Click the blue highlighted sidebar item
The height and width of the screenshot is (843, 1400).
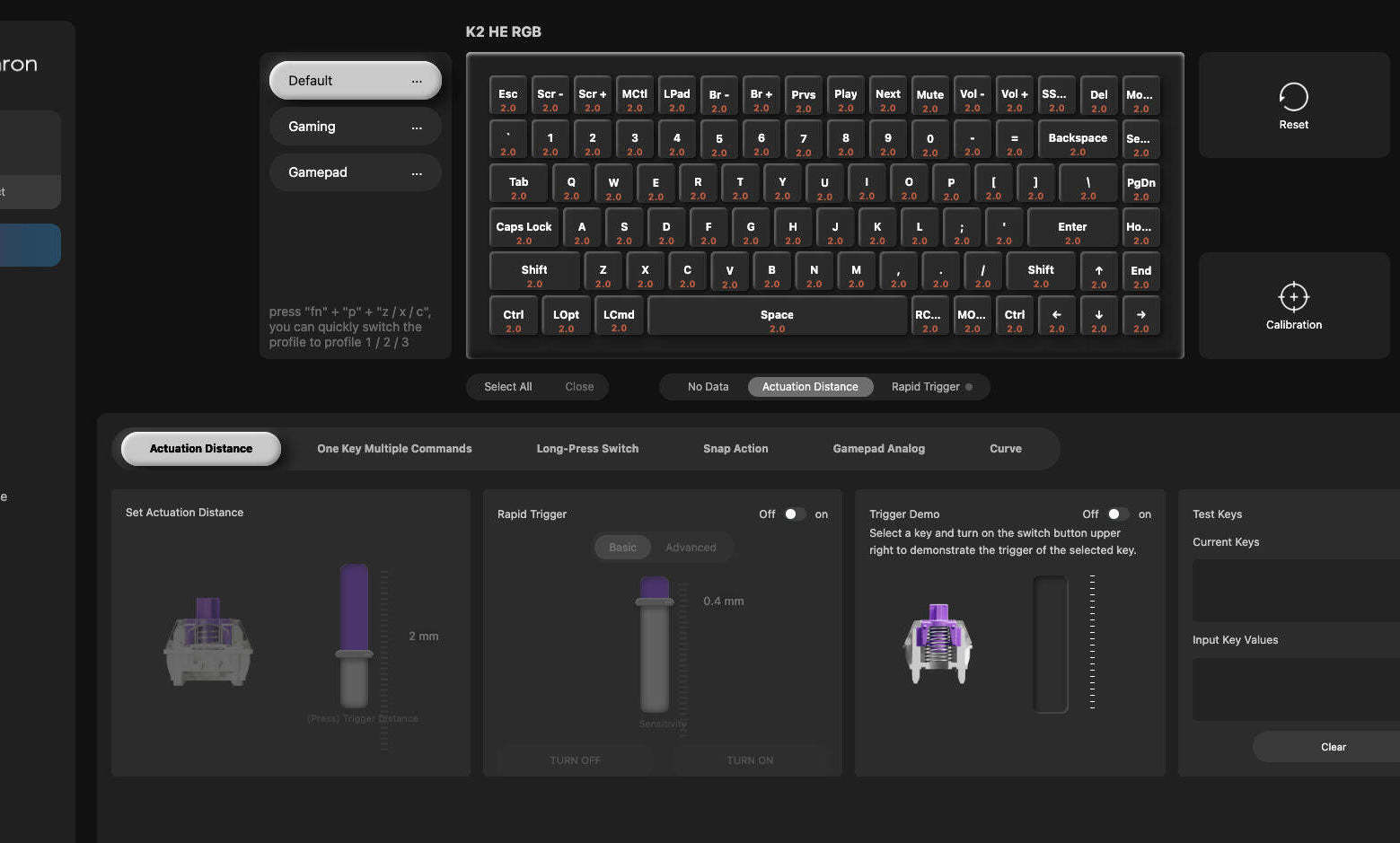(29, 245)
